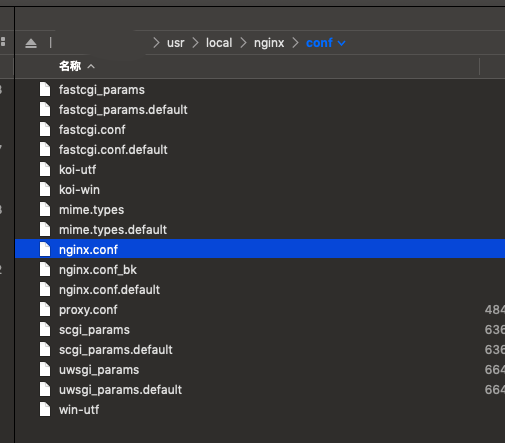Click the mime.types.default file name
Image resolution: width=505 pixels, height=443 pixels.
pos(113,230)
